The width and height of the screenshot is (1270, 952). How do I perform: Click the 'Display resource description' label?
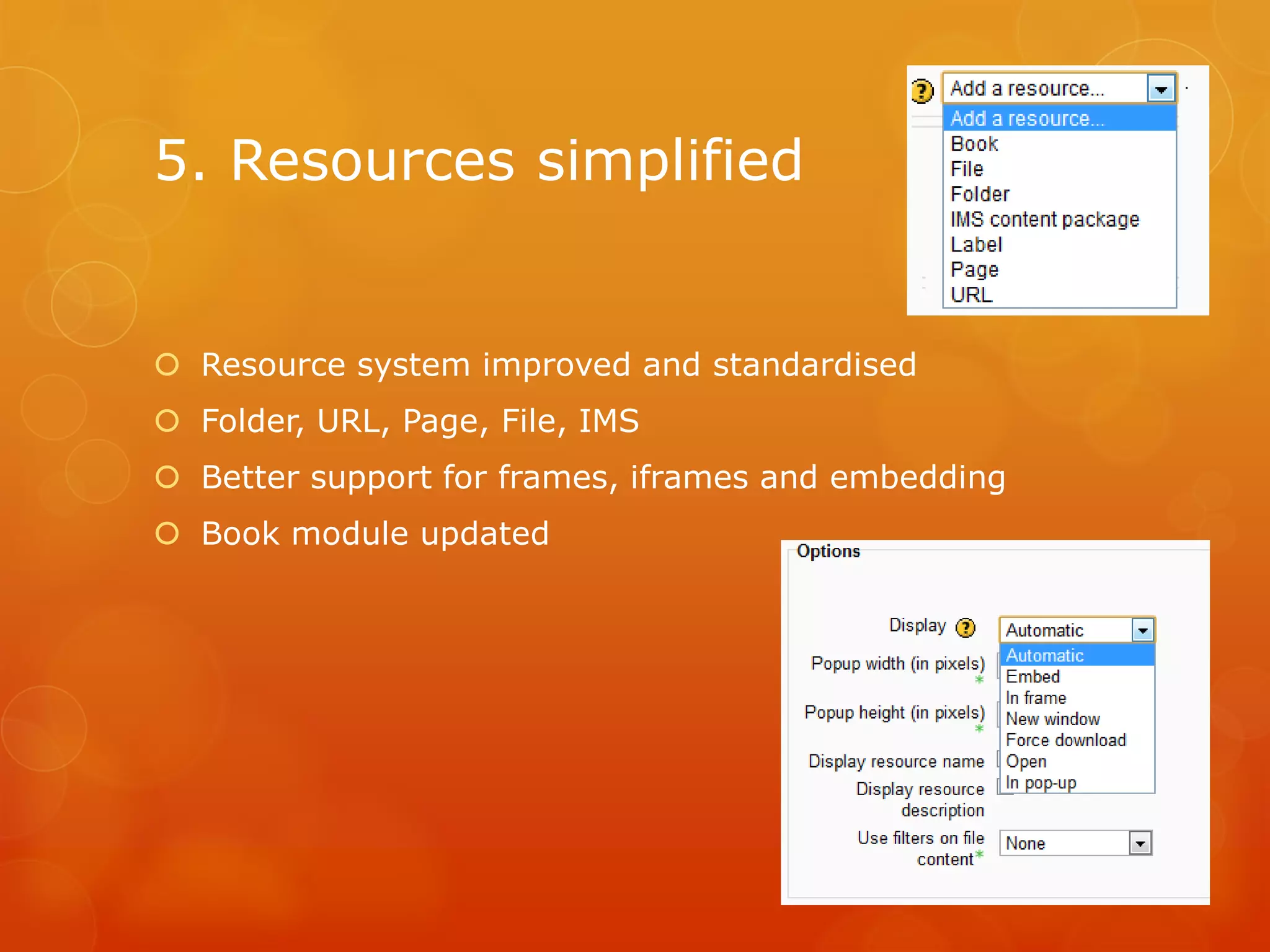[x=920, y=800]
